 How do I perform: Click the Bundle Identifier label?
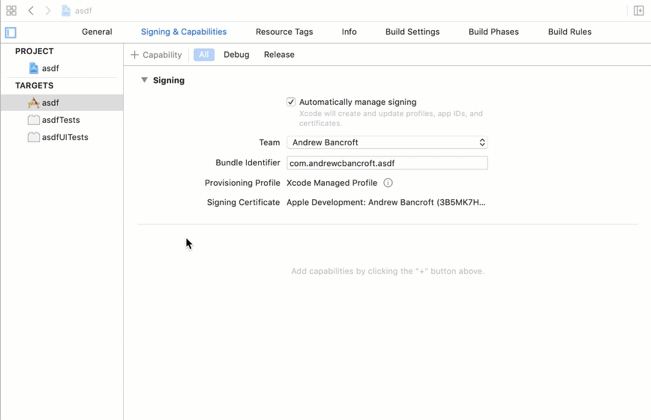248,163
